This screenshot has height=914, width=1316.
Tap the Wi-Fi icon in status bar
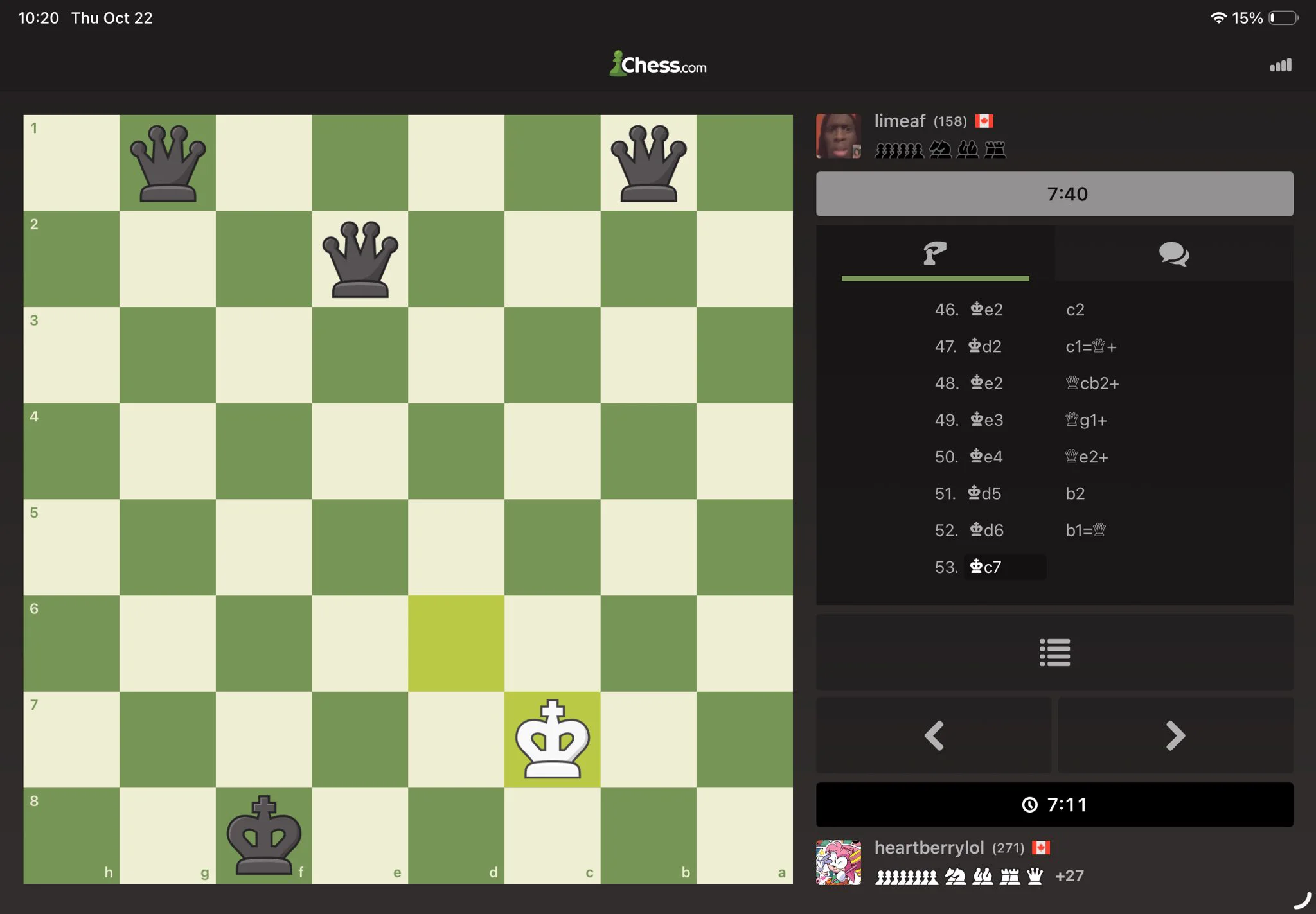point(1218,18)
